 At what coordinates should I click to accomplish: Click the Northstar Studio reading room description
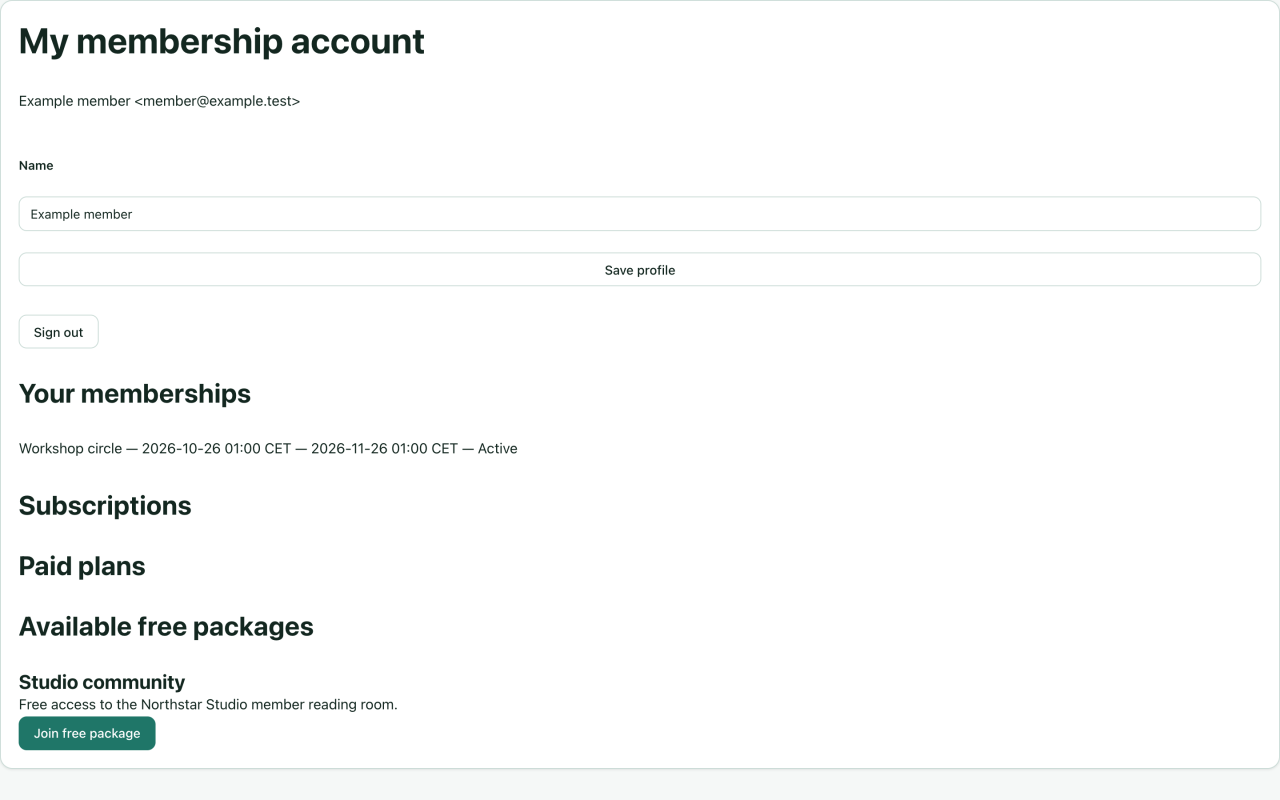208,704
